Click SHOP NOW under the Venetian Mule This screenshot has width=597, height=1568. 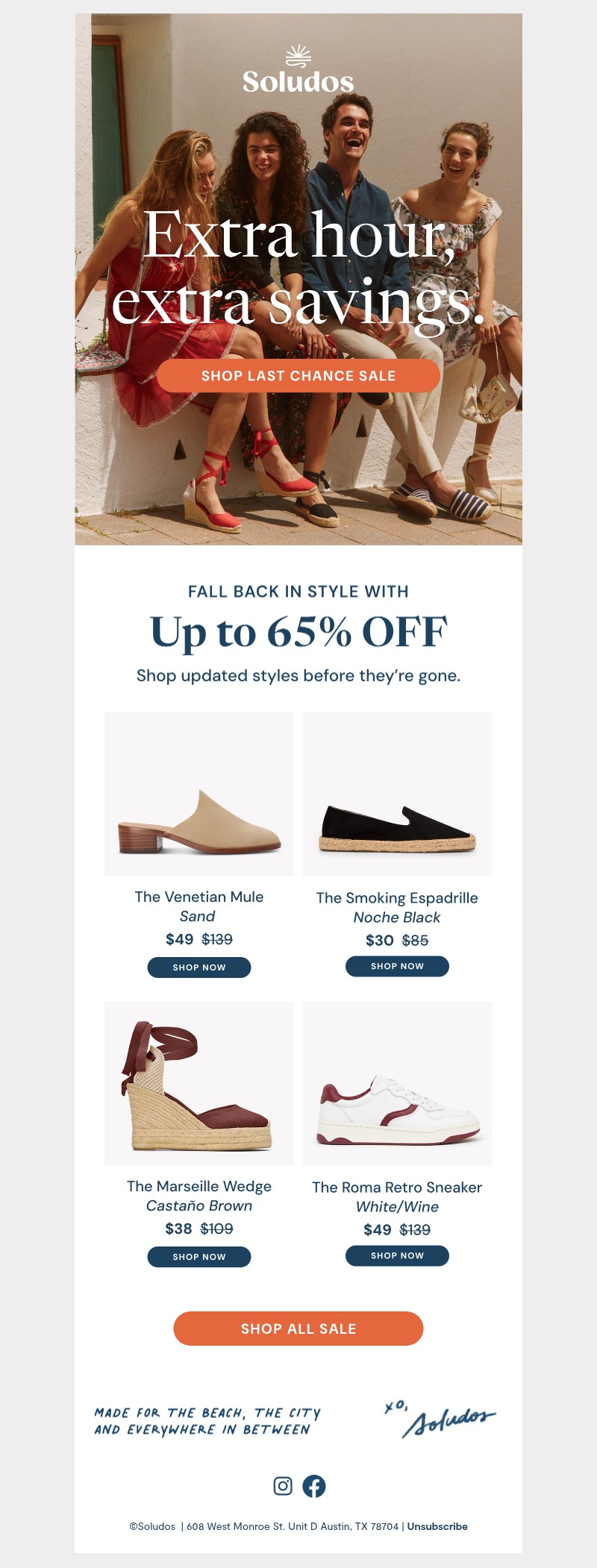199,968
